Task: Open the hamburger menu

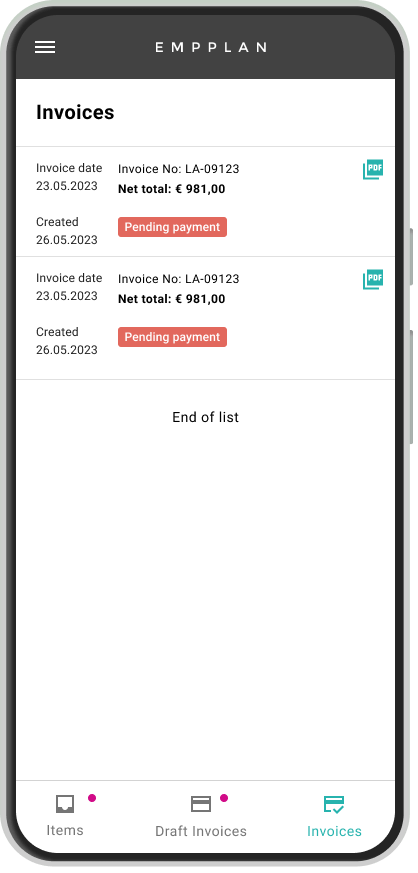Action: (x=45, y=47)
